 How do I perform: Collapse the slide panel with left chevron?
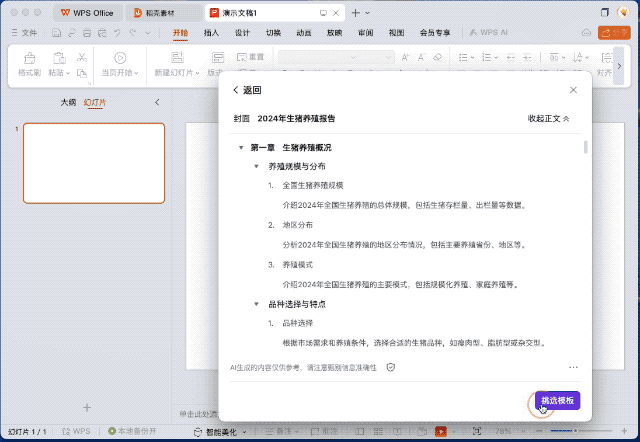click(x=157, y=102)
